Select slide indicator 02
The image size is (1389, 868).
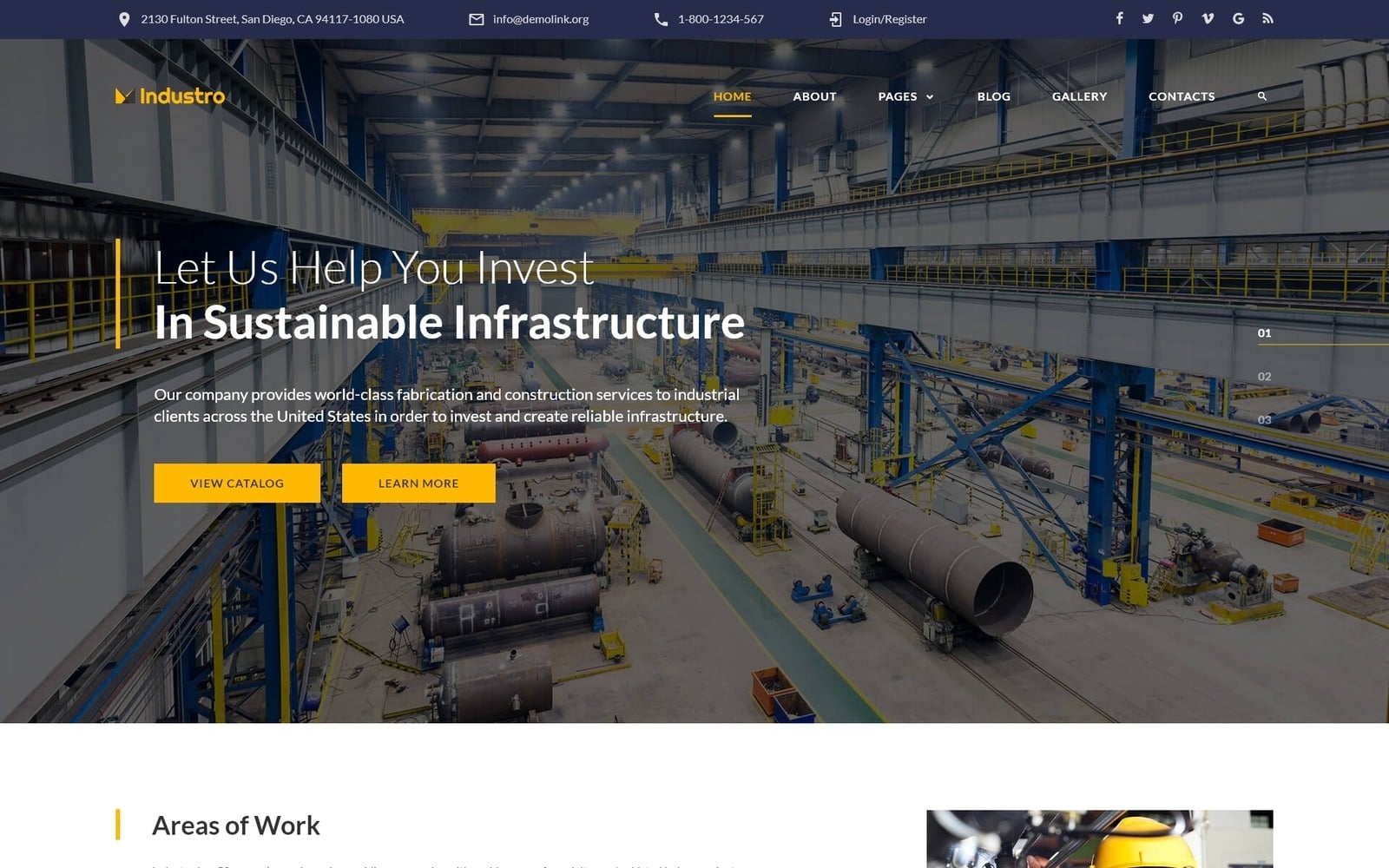1266,376
